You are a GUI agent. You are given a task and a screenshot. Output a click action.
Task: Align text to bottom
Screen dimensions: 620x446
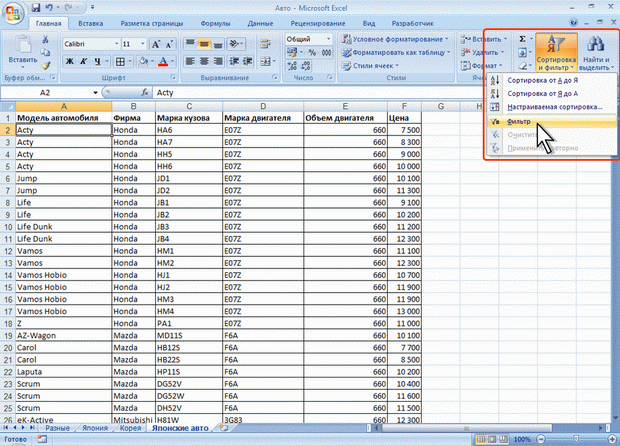[x=218, y=43]
